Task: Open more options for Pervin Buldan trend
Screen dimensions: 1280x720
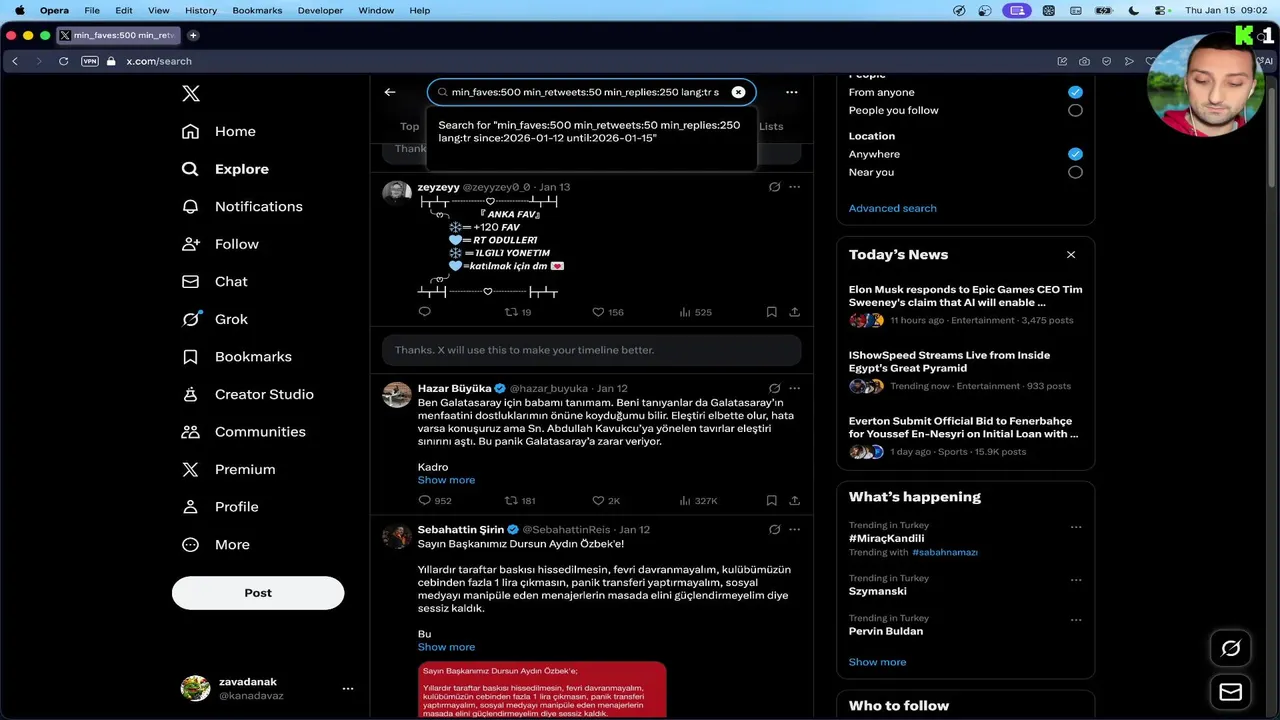Action: point(1076,620)
